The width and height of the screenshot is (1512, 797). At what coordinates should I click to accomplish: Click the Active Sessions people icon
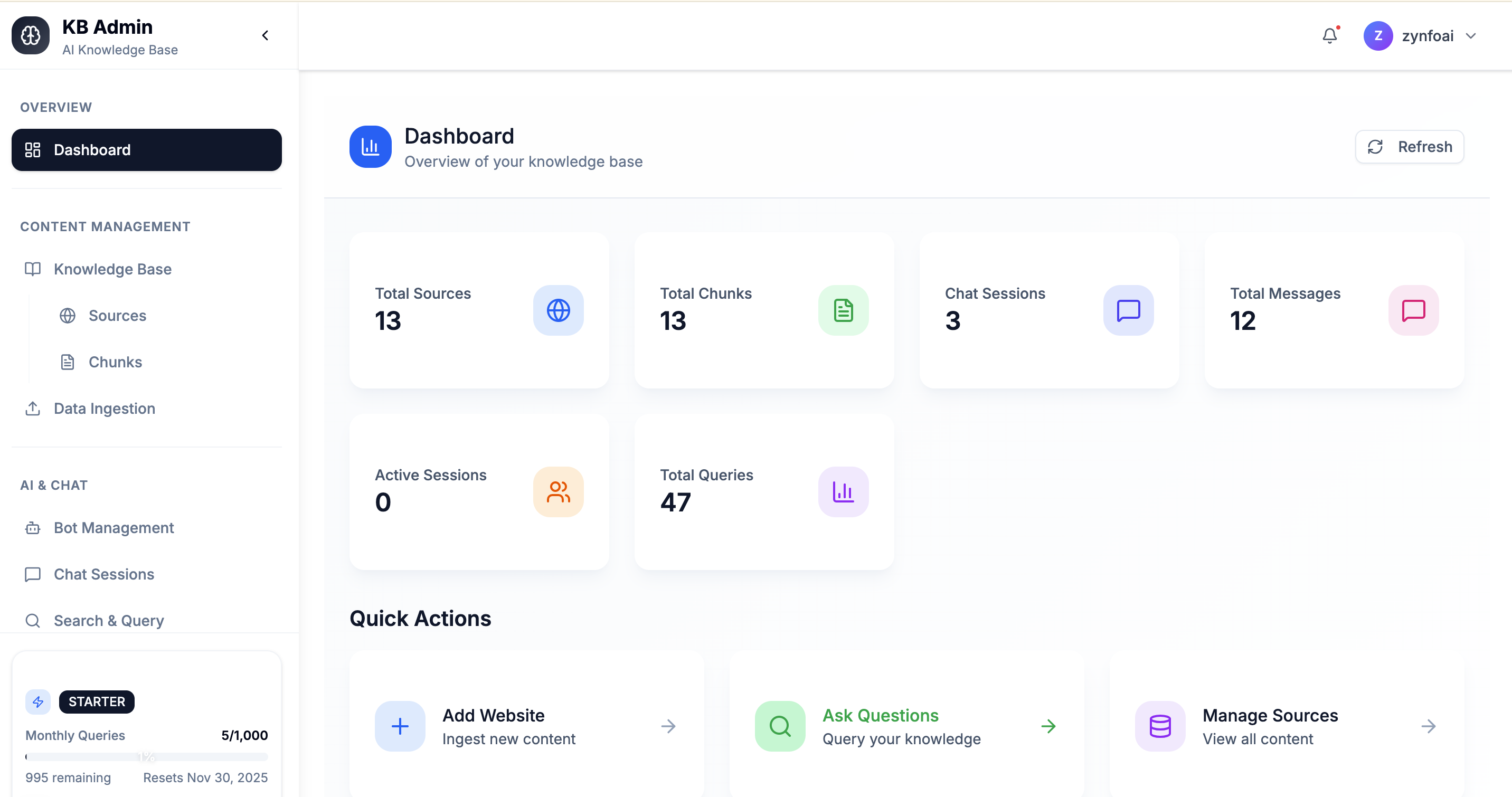[558, 492]
